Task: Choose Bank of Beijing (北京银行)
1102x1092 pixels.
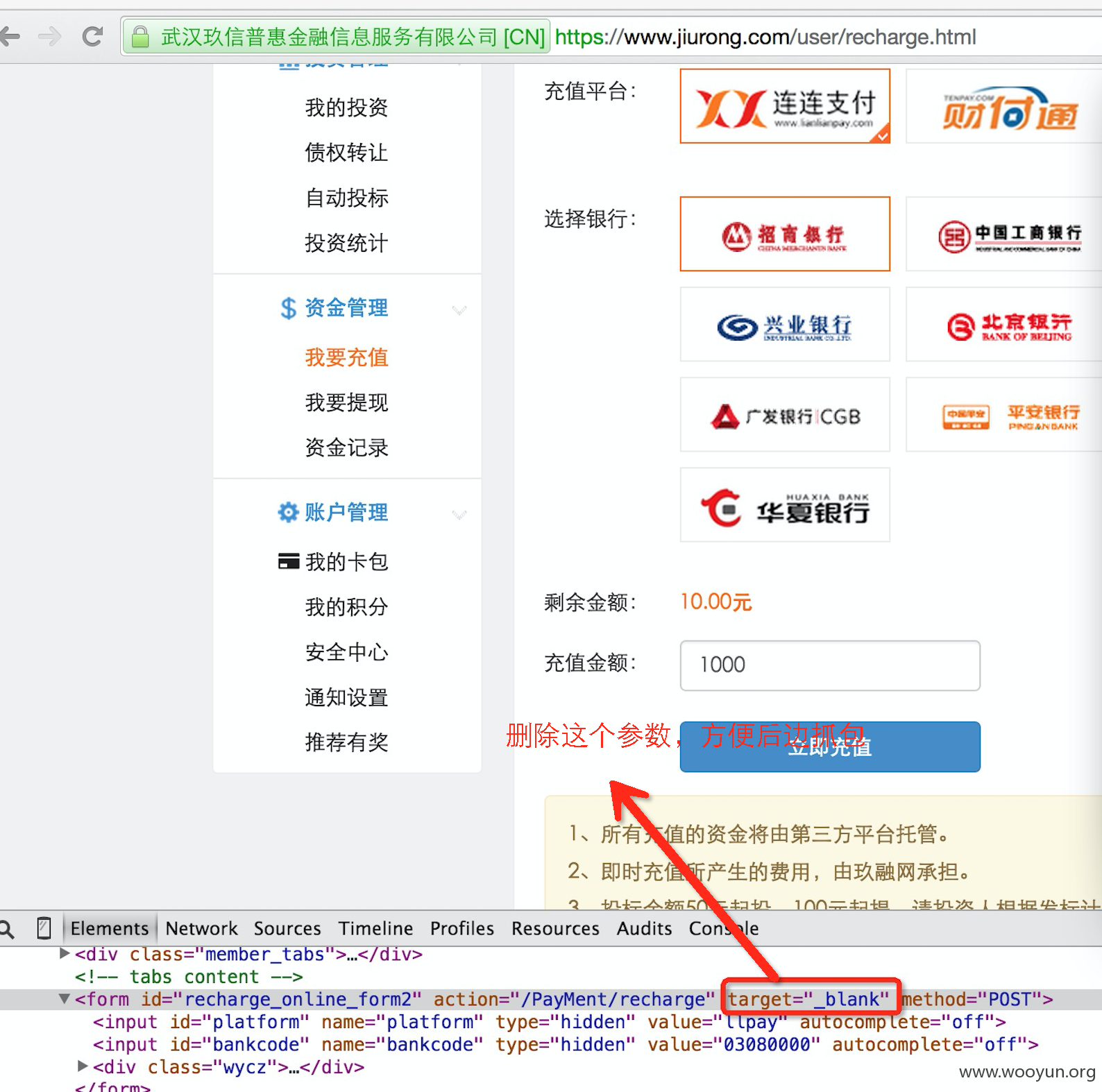Action: pos(1004,324)
